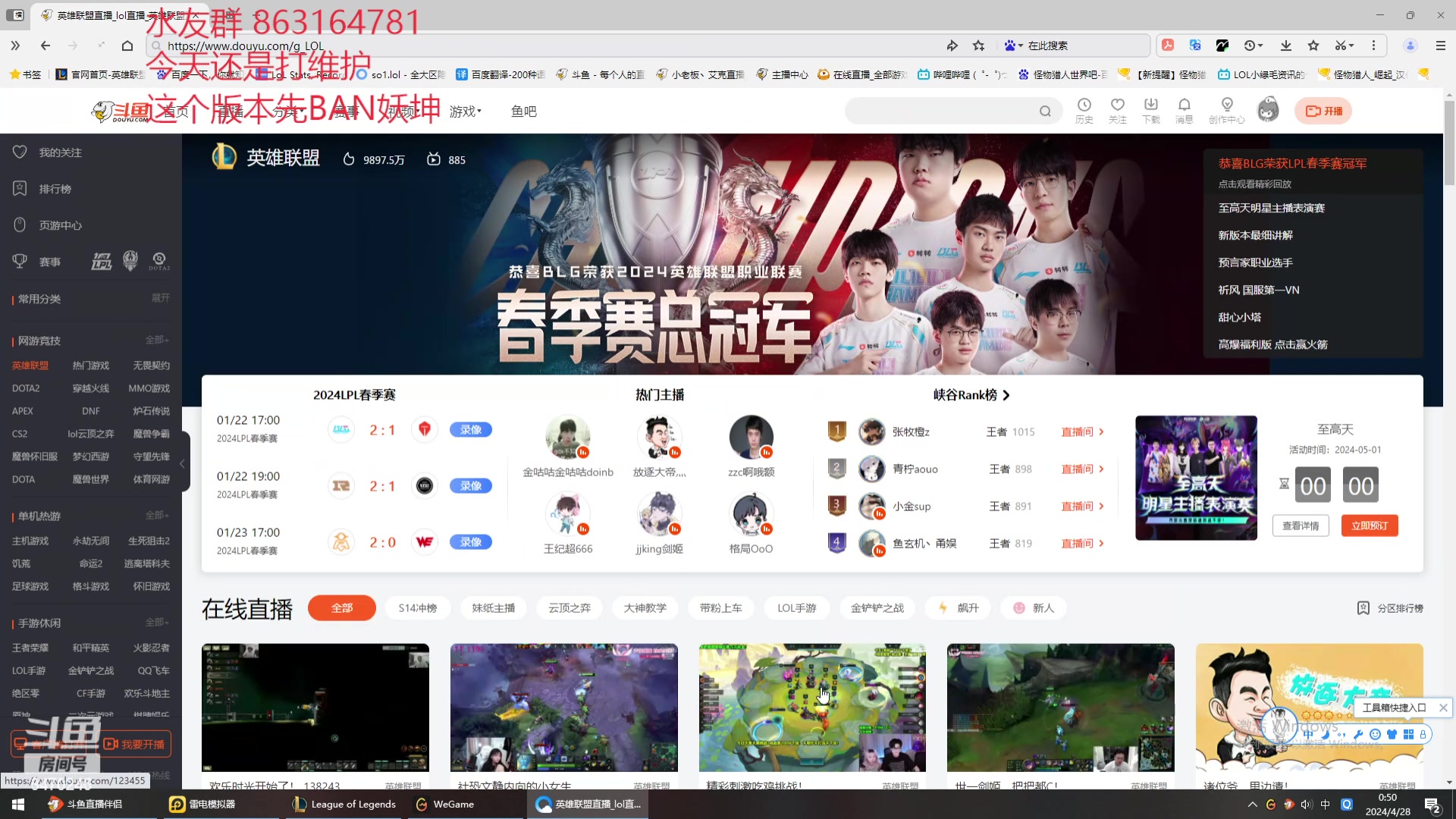The width and height of the screenshot is (1456, 819).
Task: Expand 常用分类 with 展开
Action: (160, 299)
